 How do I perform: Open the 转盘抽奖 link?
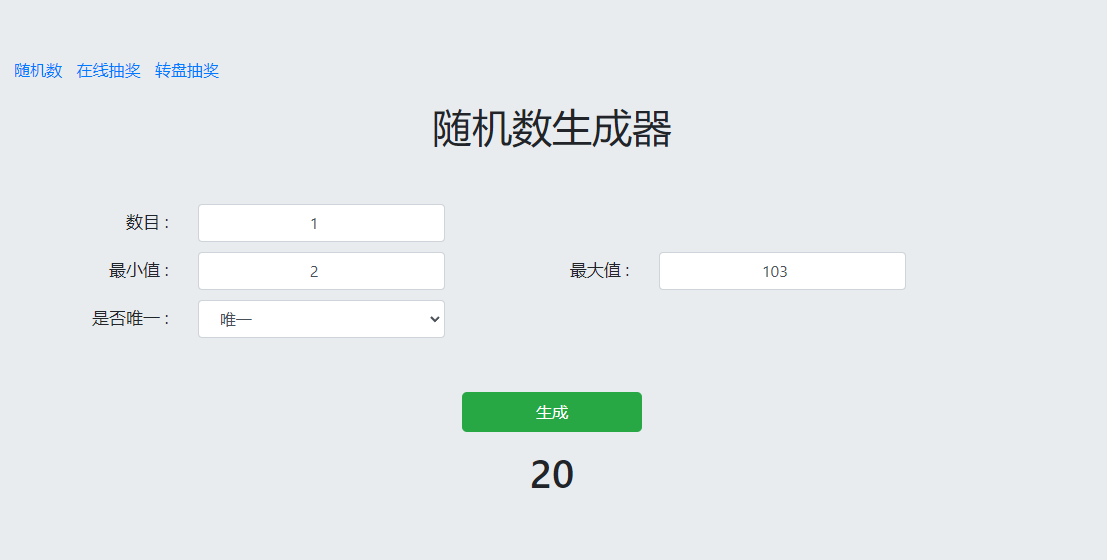(187, 71)
